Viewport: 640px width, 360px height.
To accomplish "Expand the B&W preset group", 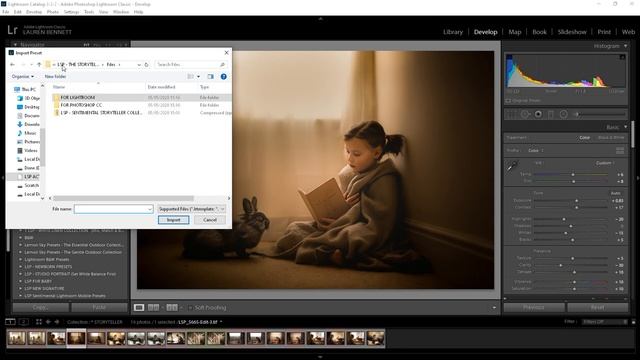I will (20, 238).
